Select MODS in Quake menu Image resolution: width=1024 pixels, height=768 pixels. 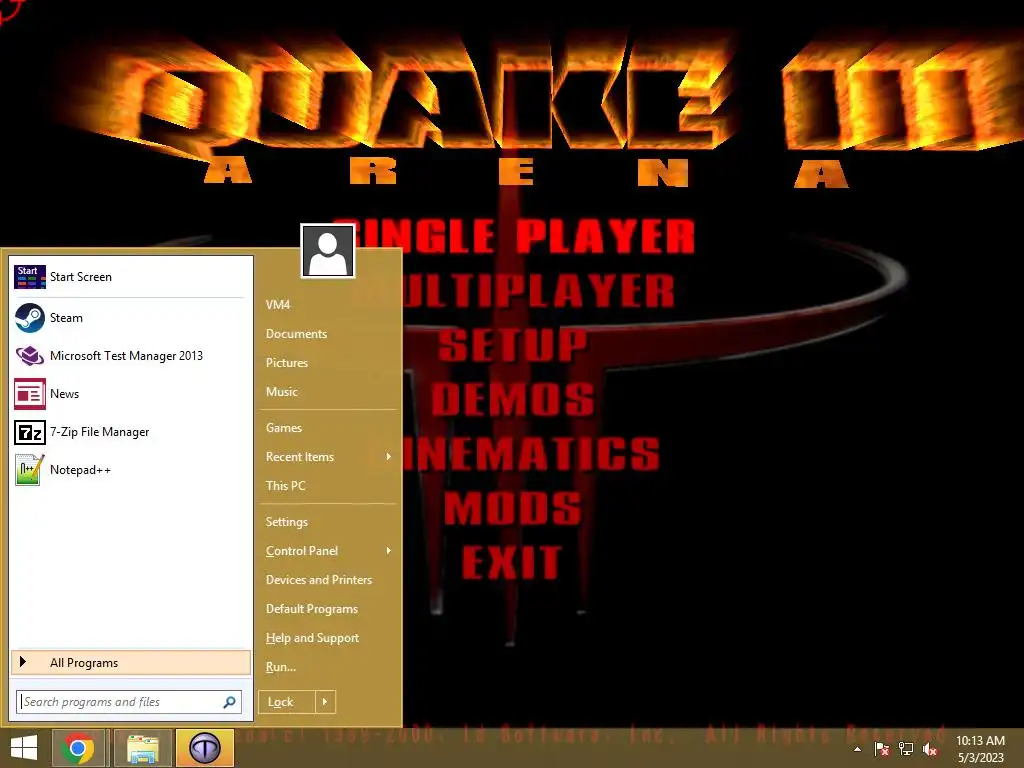[513, 507]
